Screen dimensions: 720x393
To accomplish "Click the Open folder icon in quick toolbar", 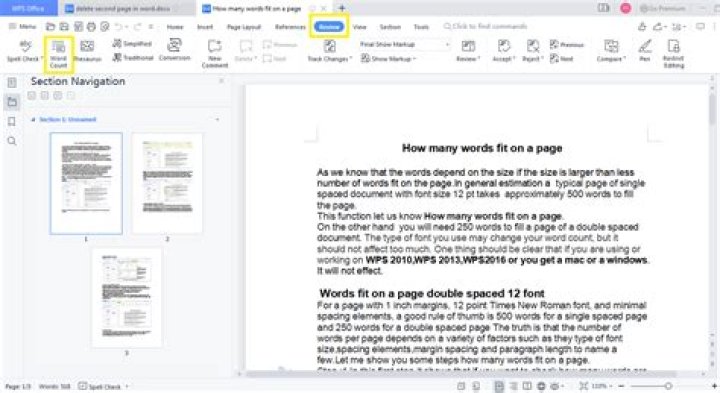I will tap(51, 27).
